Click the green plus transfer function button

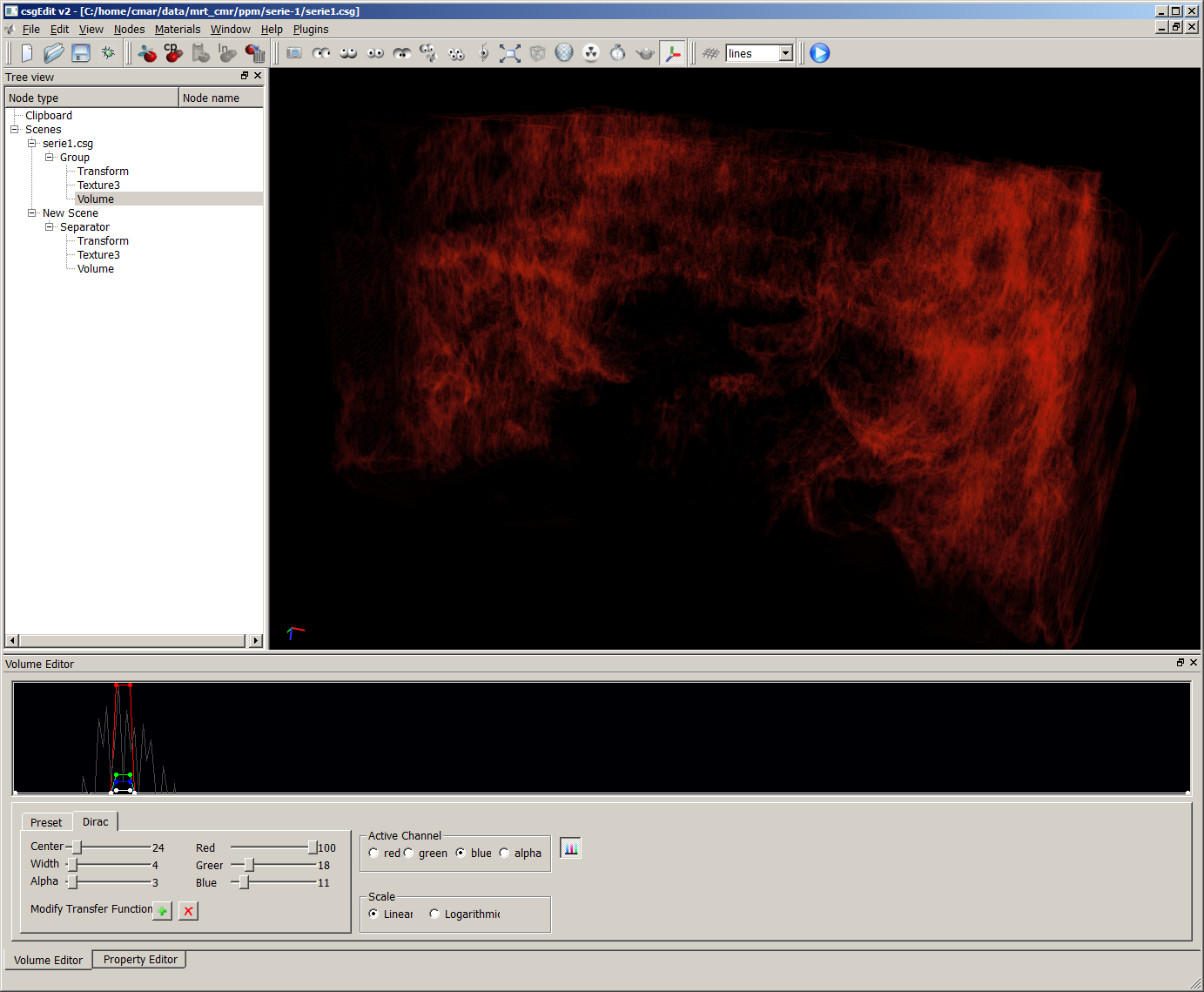coord(163,911)
